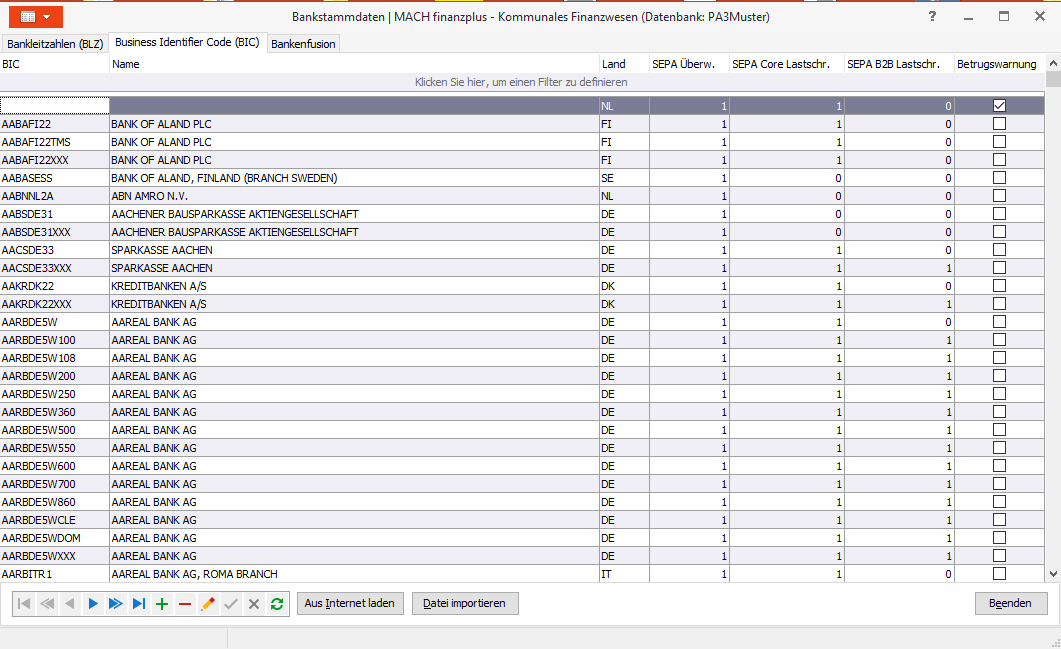The image size is (1061, 649).
Task: Click the empty BIC cell in selected row
Action: pos(55,106)
